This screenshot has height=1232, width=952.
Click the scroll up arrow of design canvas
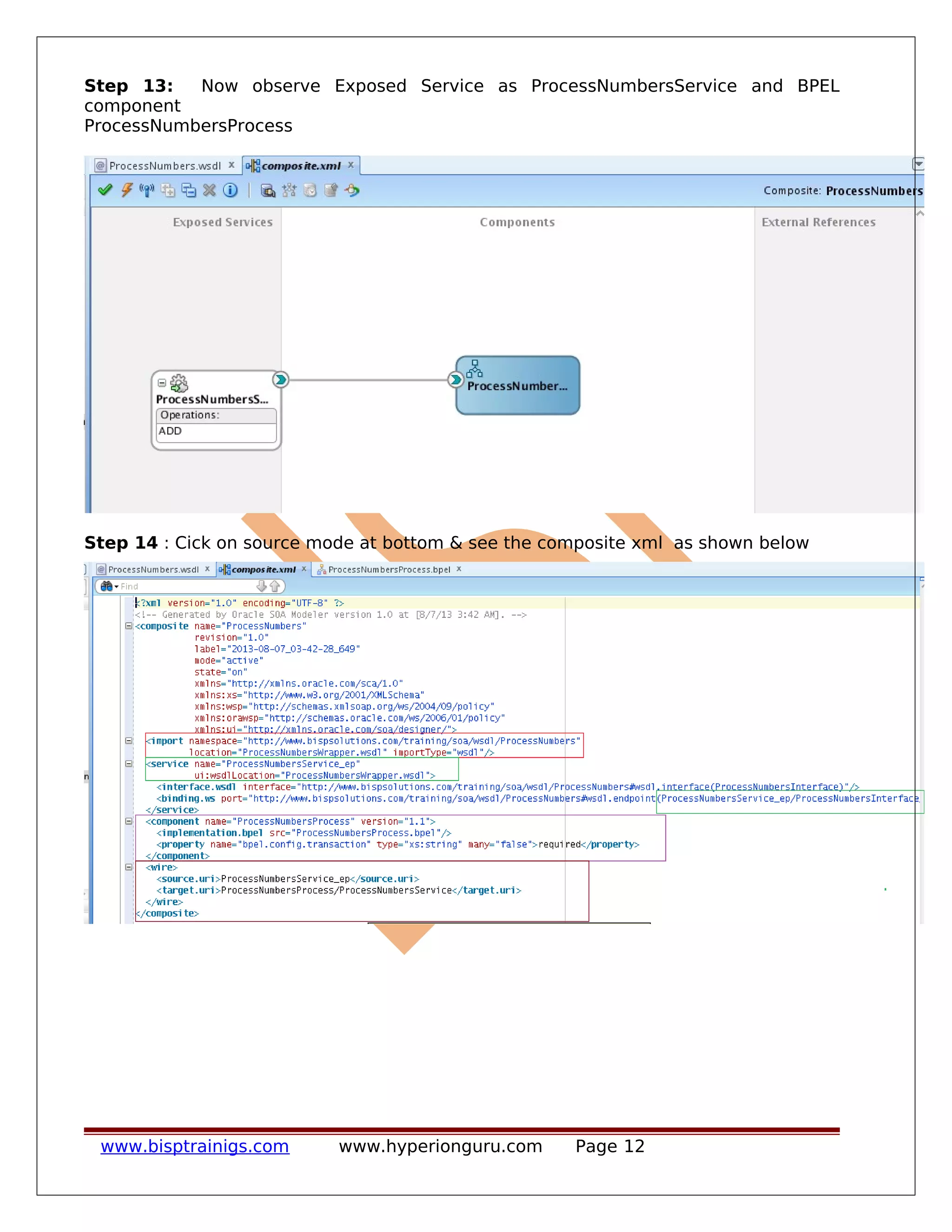point(920,214)
